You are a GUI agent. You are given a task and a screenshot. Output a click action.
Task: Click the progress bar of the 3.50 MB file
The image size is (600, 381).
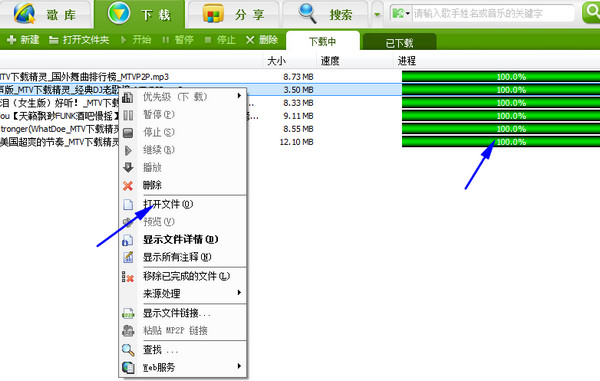coord(501,90)
